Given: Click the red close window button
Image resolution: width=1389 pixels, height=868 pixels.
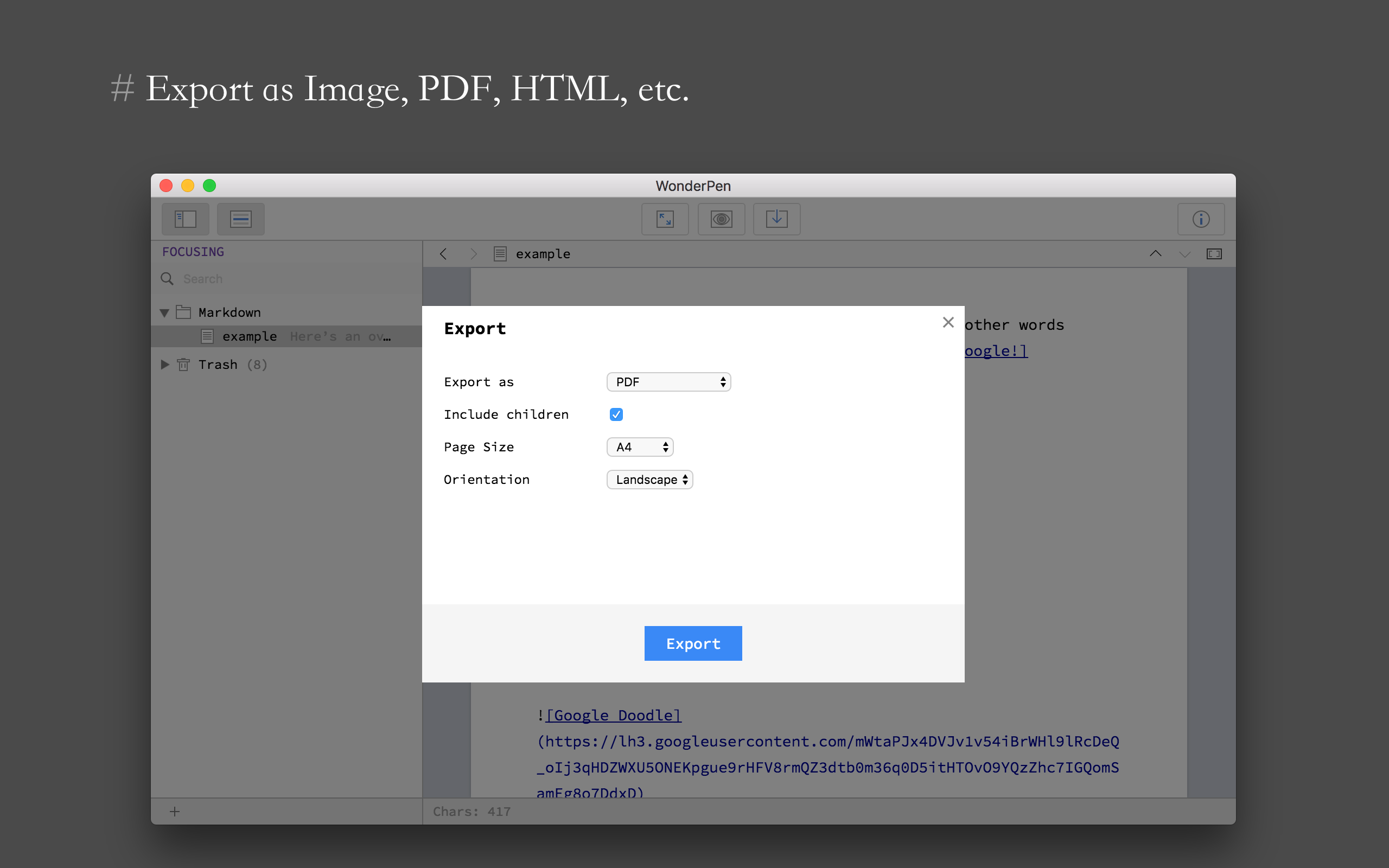Looking at the screenshot, I should pyautogui.click(x=166, y=186).
